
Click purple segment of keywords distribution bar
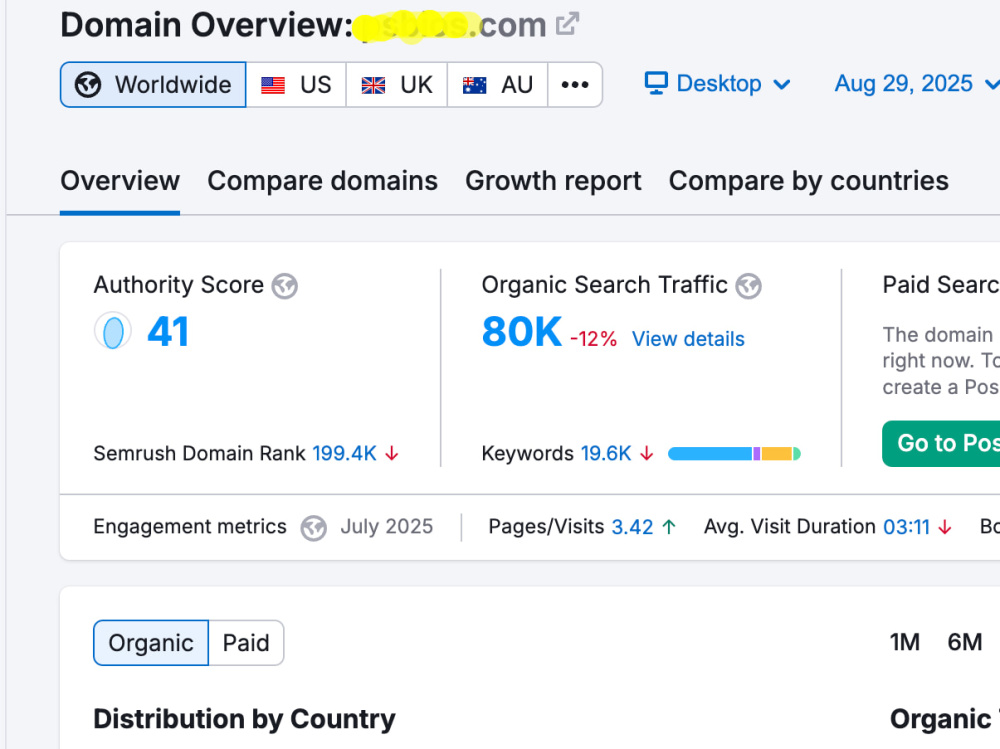coord(757,454)
